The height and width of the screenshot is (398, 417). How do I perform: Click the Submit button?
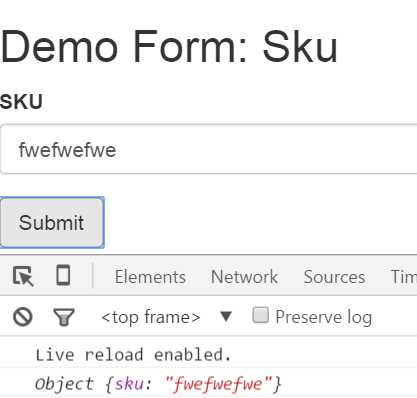[52, 222]
